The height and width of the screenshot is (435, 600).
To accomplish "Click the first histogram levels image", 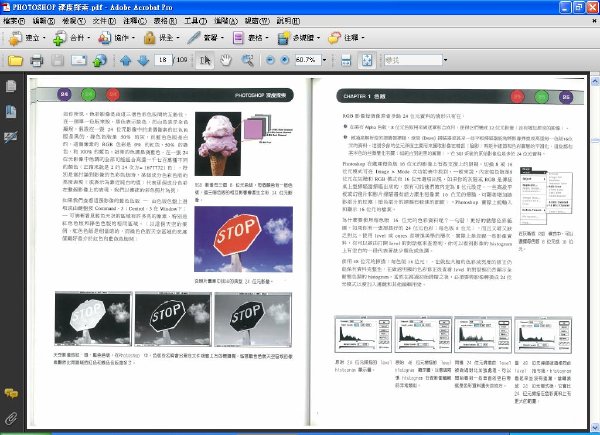I will click(x=363, y=334).
